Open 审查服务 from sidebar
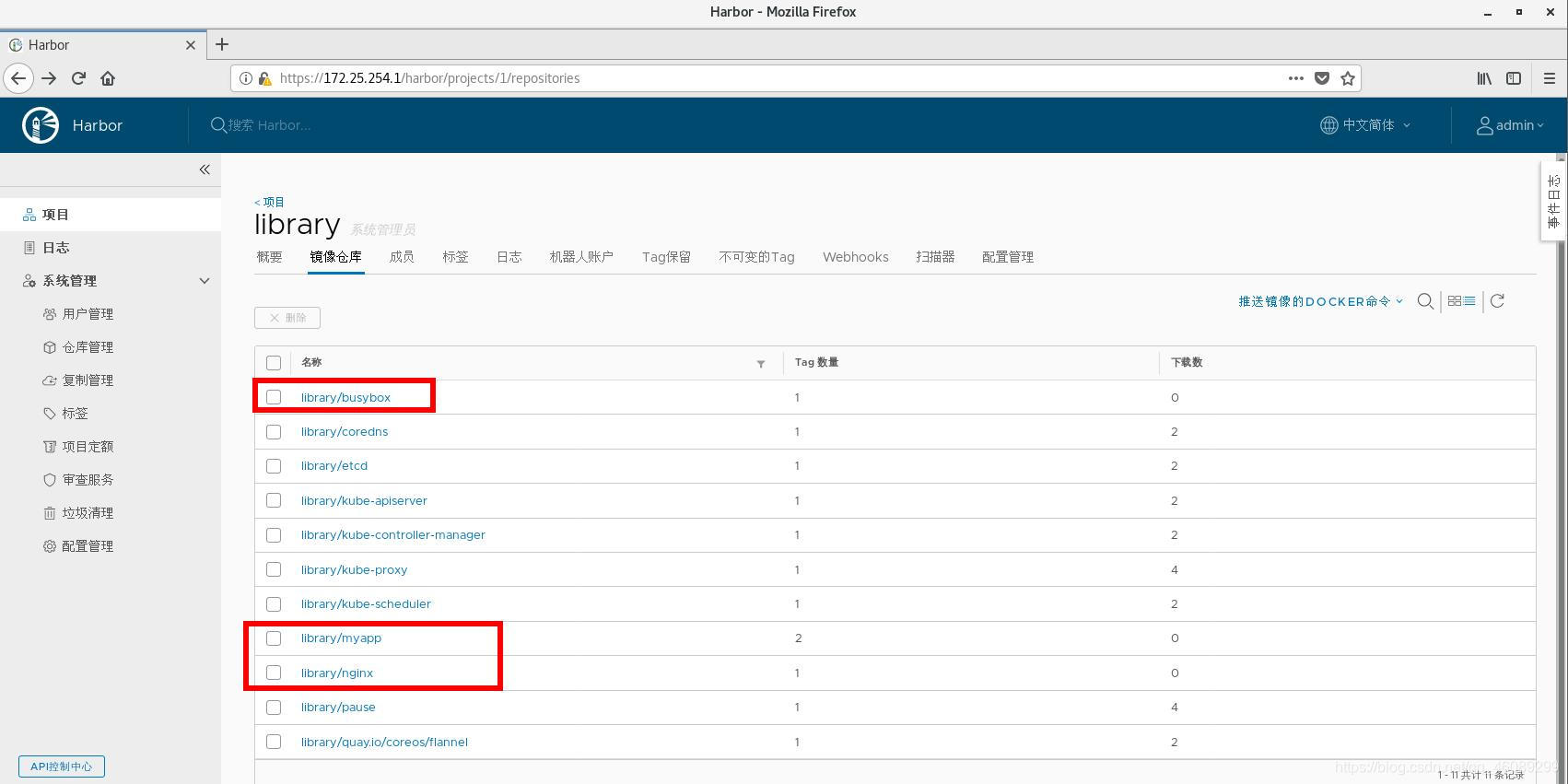The image size is (1568, 784). (x=88, y=480)
